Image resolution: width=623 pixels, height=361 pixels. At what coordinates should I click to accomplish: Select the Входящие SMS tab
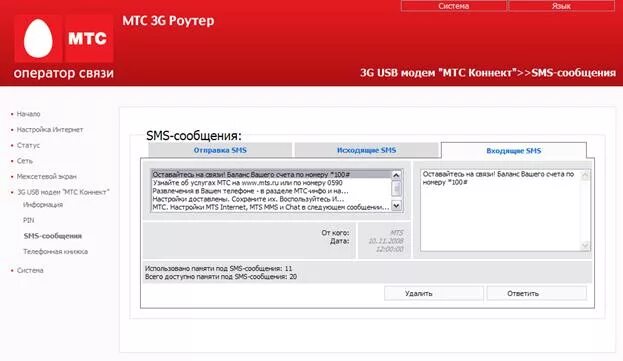pyautogui.click(x=513, y=151)
